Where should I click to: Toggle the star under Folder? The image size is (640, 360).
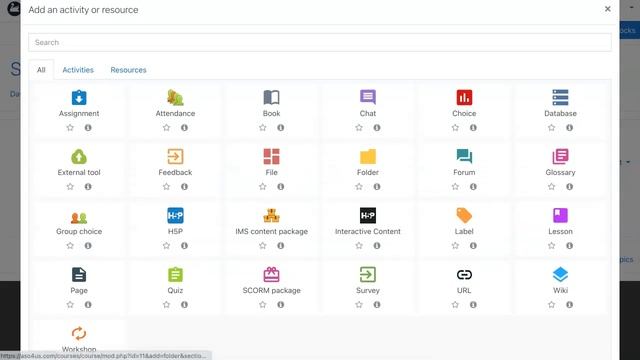click(x=359, y=187)
